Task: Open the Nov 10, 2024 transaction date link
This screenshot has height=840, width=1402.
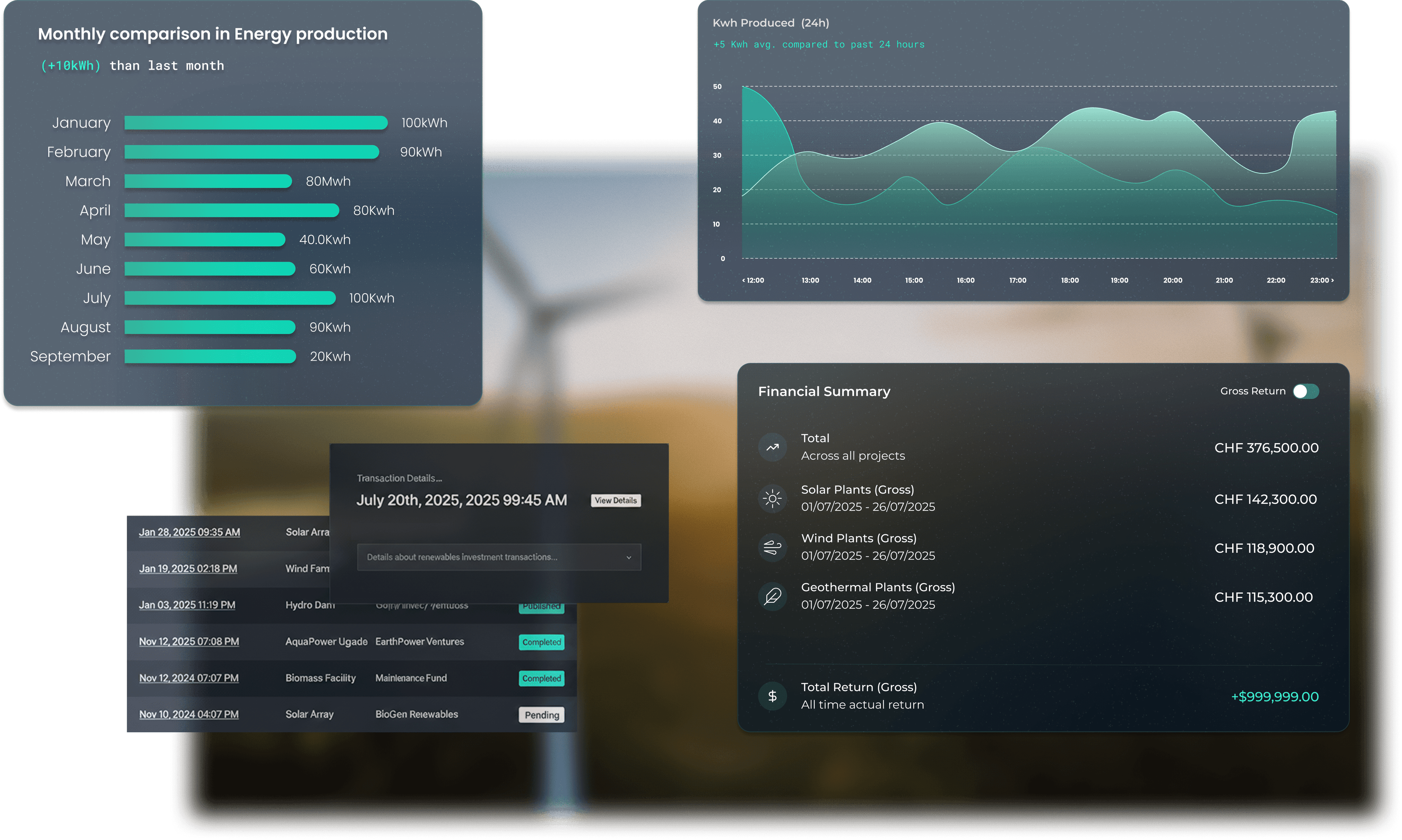Action: 189,714
